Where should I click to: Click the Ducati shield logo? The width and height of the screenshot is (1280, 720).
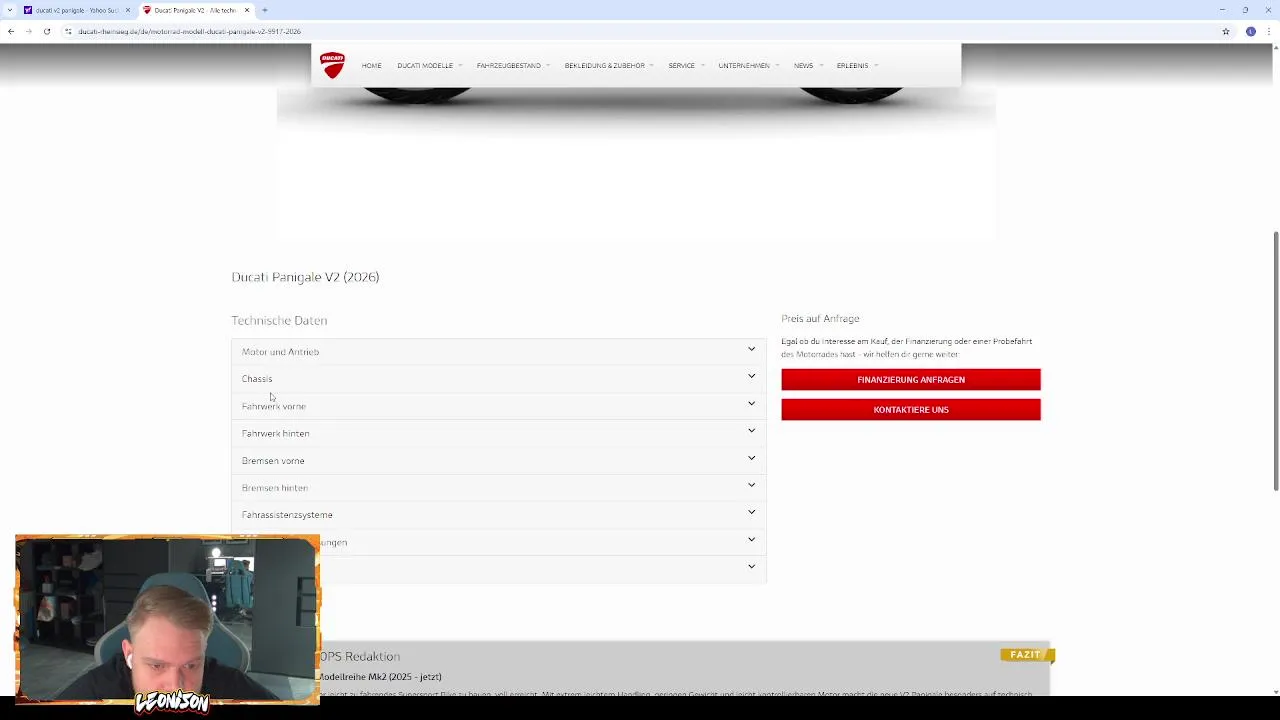[332, 65]
